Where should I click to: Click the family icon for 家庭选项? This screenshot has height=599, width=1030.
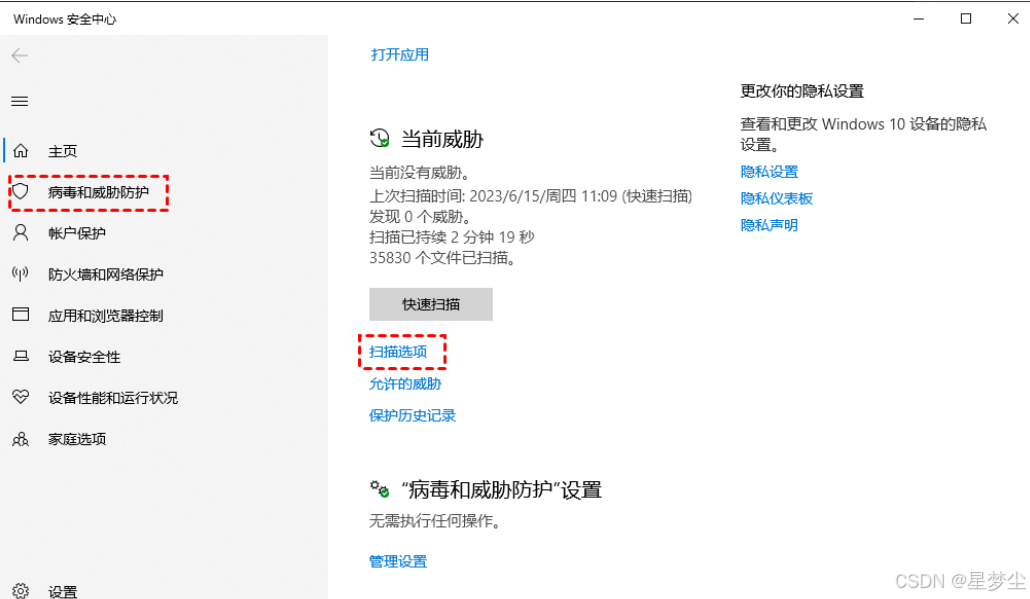pyautogui.click(x=21, y=439)
